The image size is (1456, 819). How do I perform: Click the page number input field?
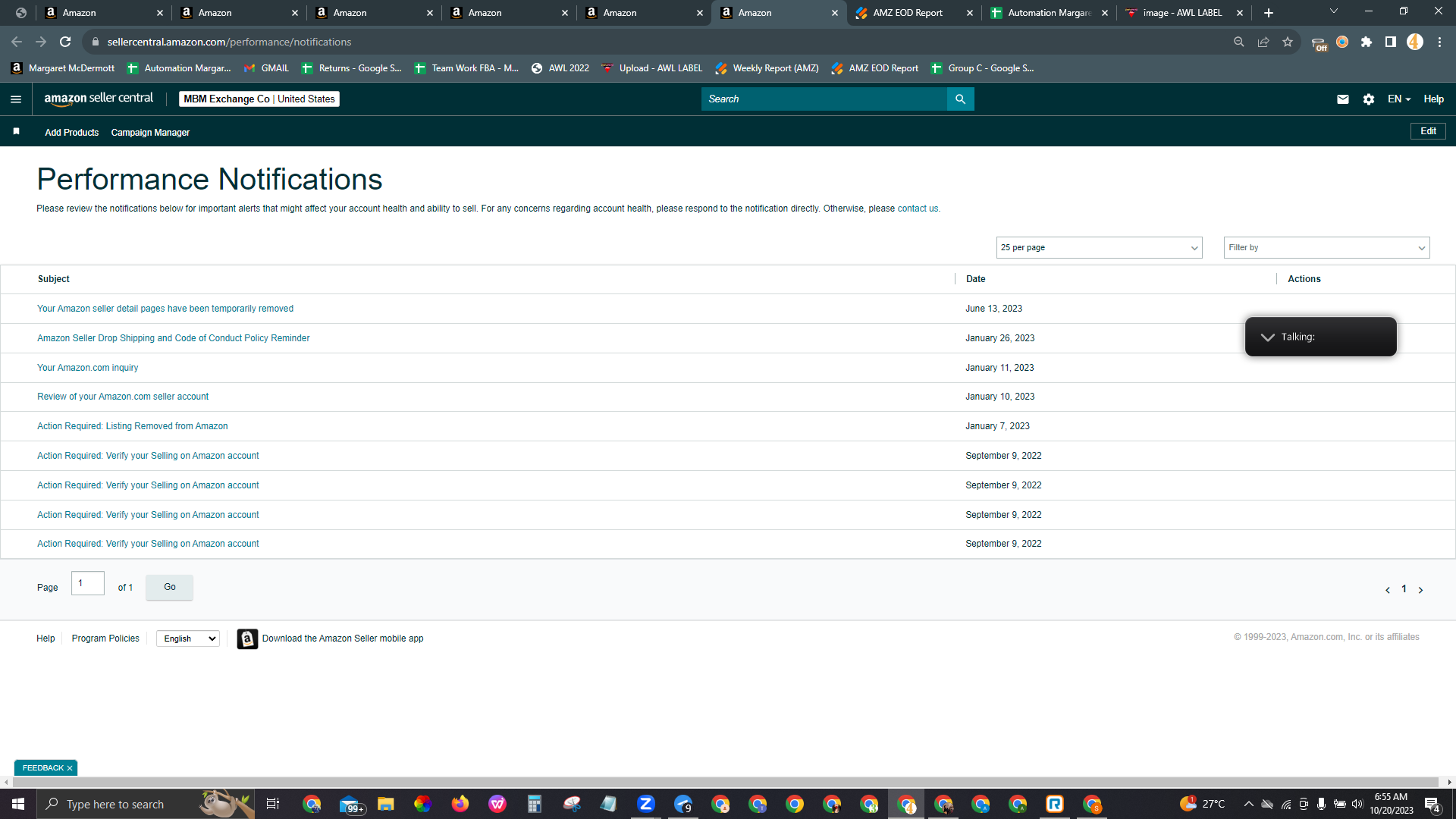[x=88, y=583]
